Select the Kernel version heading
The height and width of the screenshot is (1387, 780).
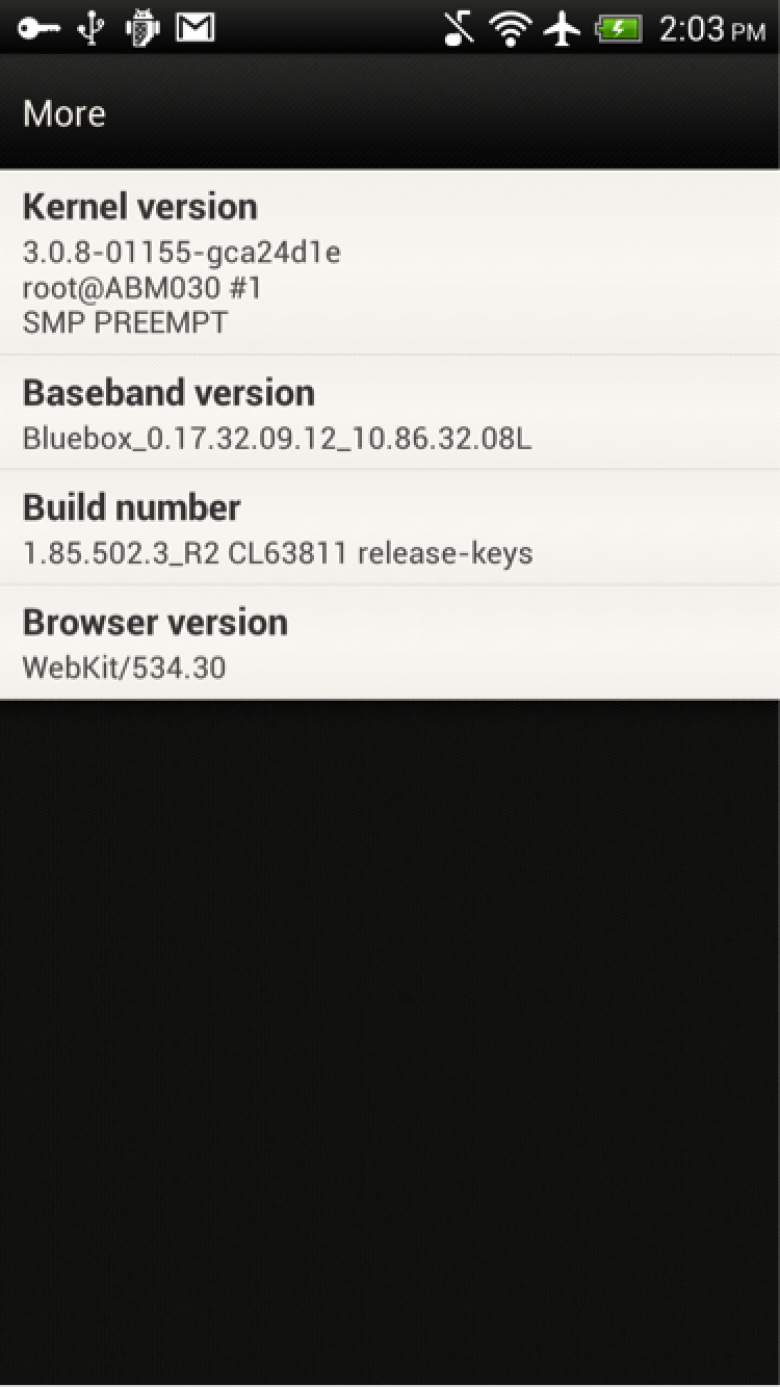[x=140, y=207]
